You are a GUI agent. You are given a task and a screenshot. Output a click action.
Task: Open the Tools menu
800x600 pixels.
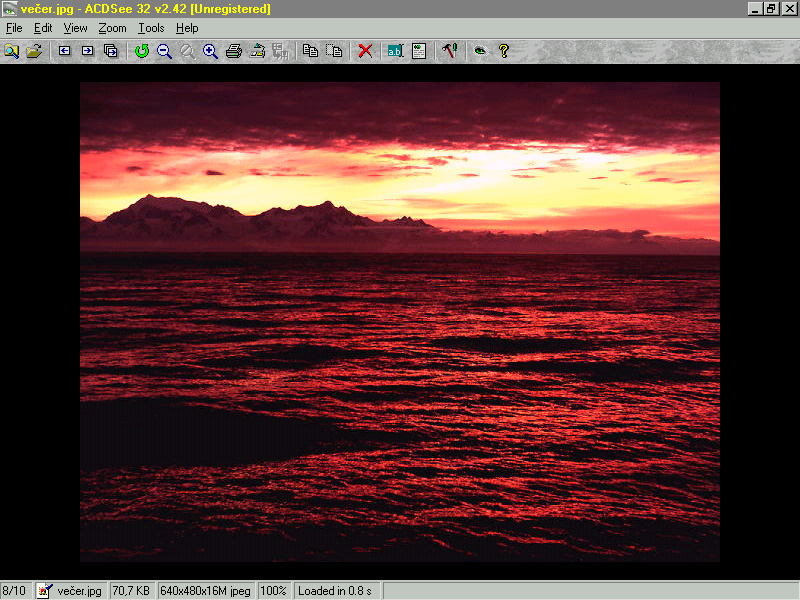(151, 28)
